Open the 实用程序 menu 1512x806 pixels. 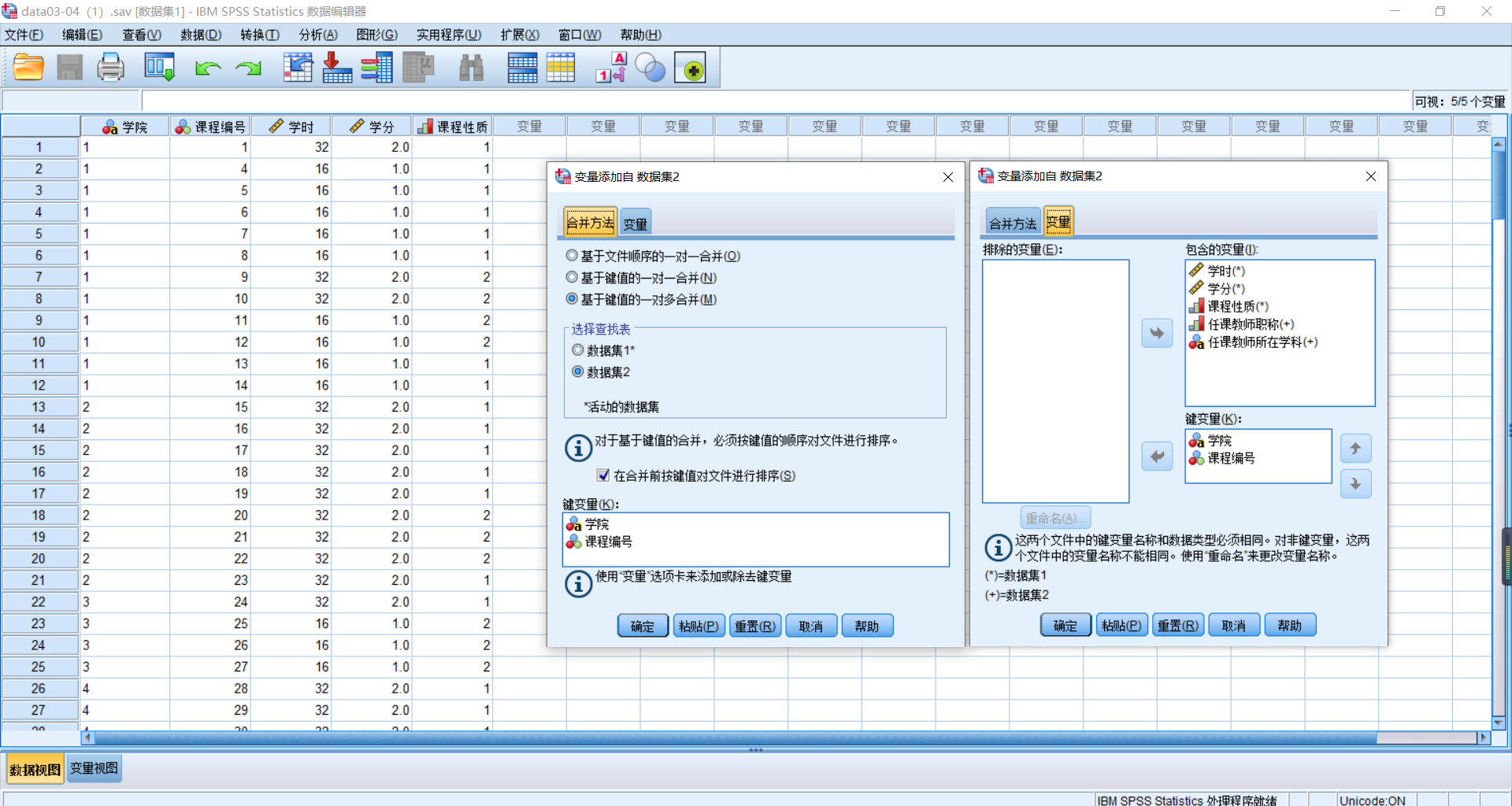(449, 35)
